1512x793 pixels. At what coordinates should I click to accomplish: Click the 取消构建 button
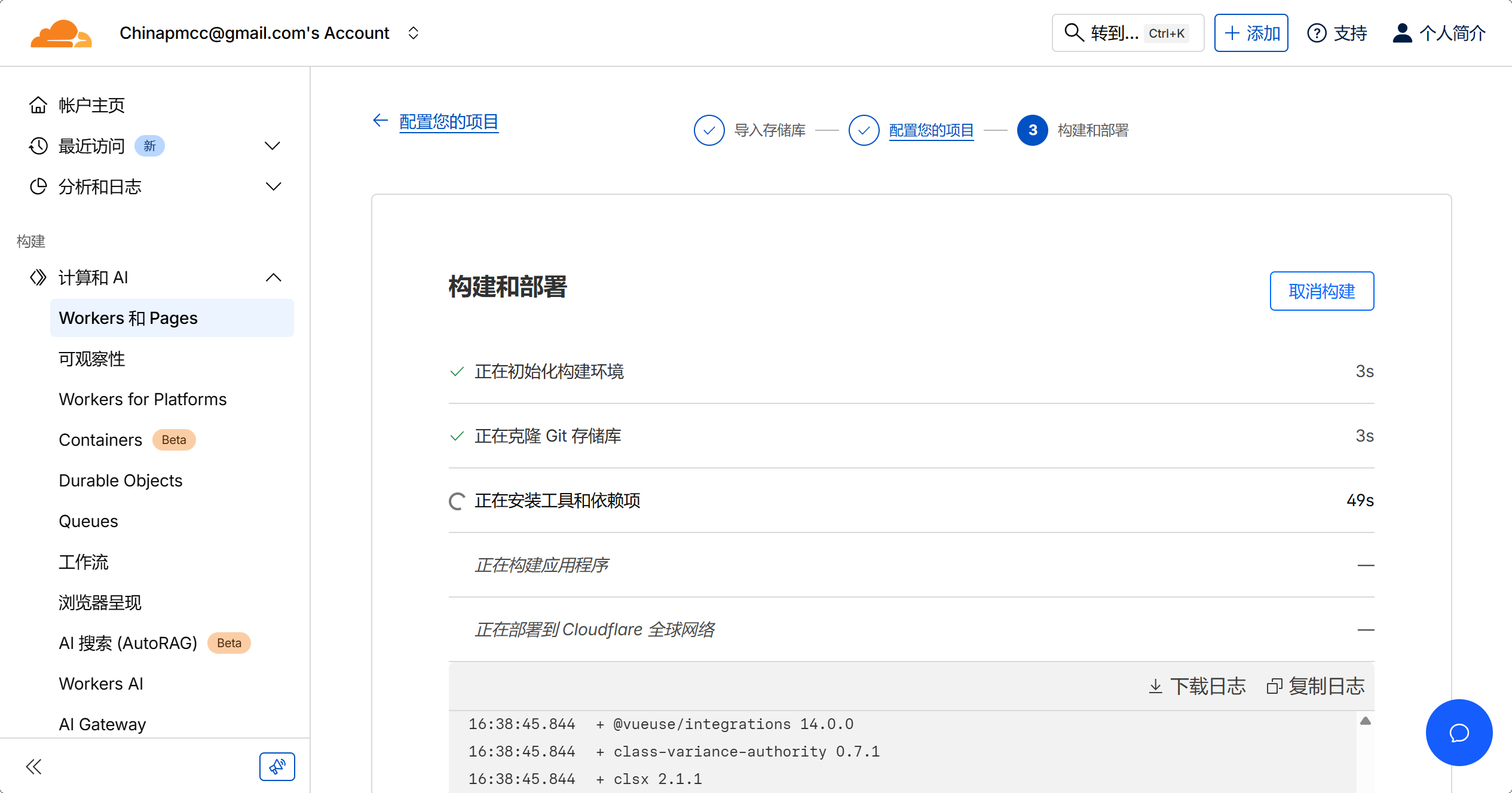pyautogui.click(x=1321, y=291)
